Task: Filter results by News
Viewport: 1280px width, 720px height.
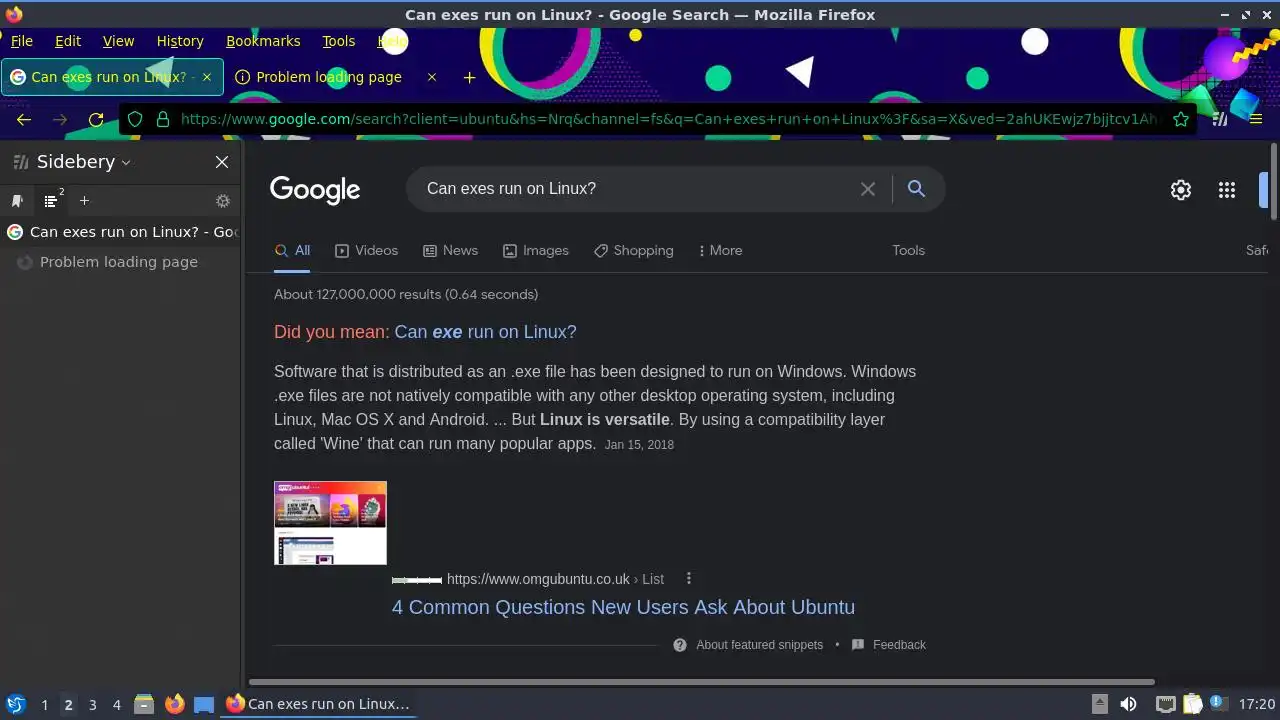Action: pyautogui.click(x=450, y=251)
